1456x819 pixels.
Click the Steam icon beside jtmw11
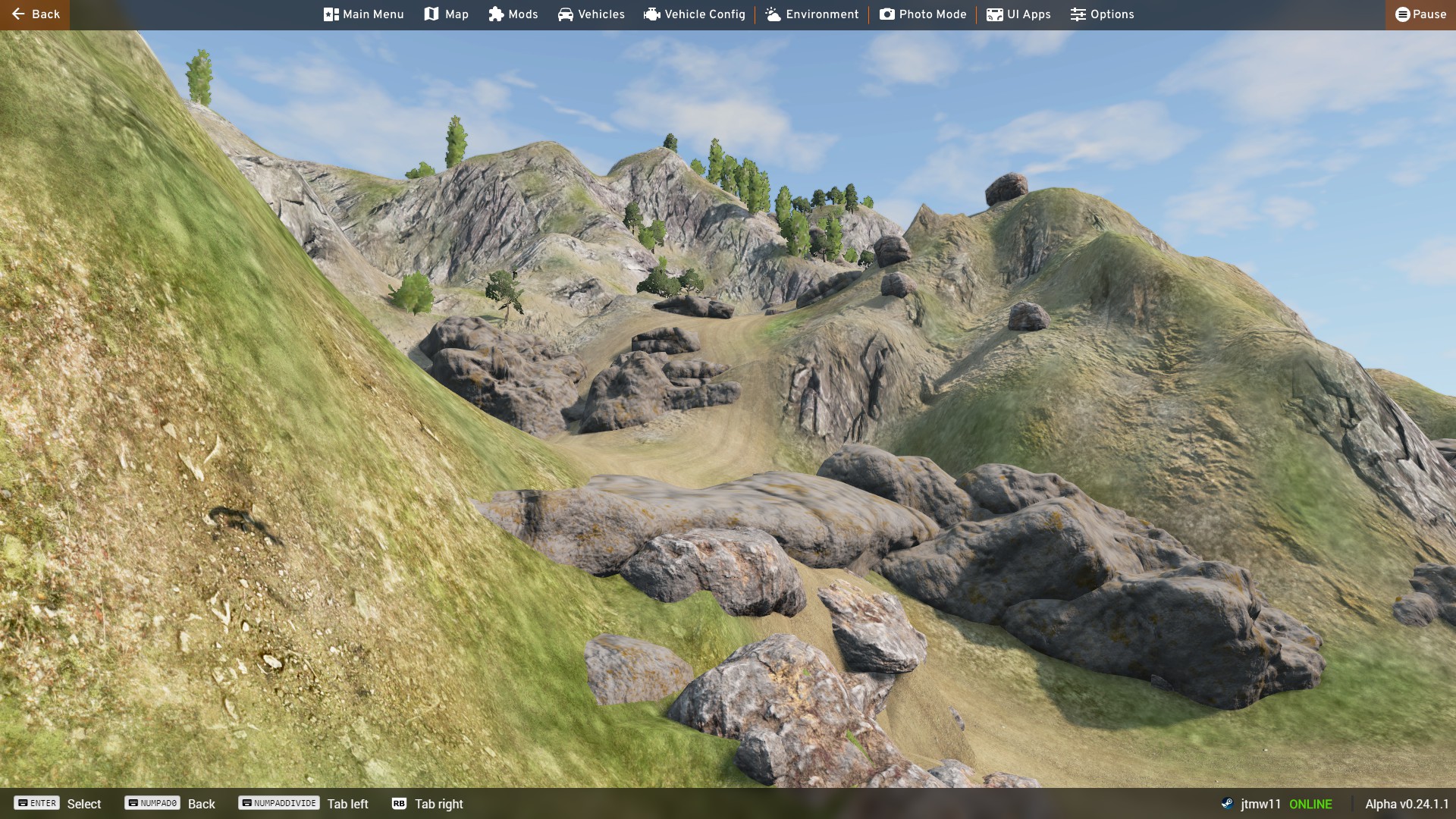coord(1227,804)
